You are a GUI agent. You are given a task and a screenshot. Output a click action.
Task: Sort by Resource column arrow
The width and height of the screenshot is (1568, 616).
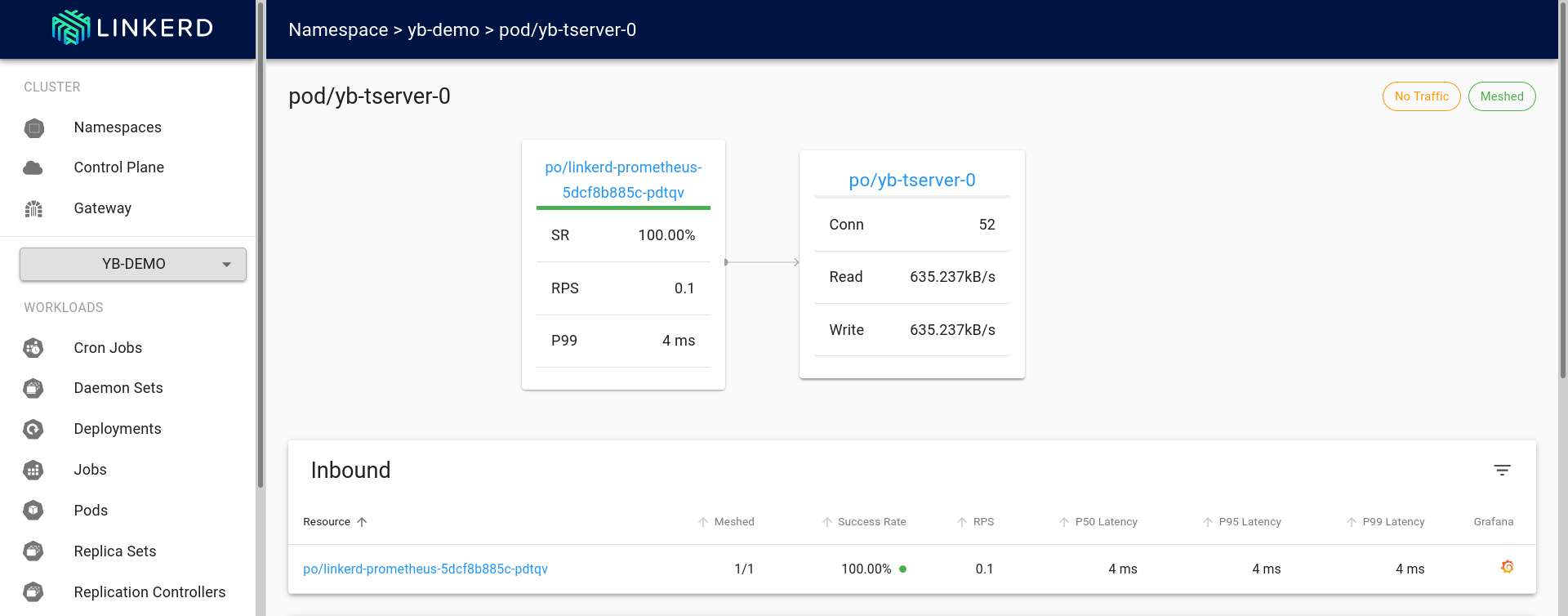pos(362,522)
